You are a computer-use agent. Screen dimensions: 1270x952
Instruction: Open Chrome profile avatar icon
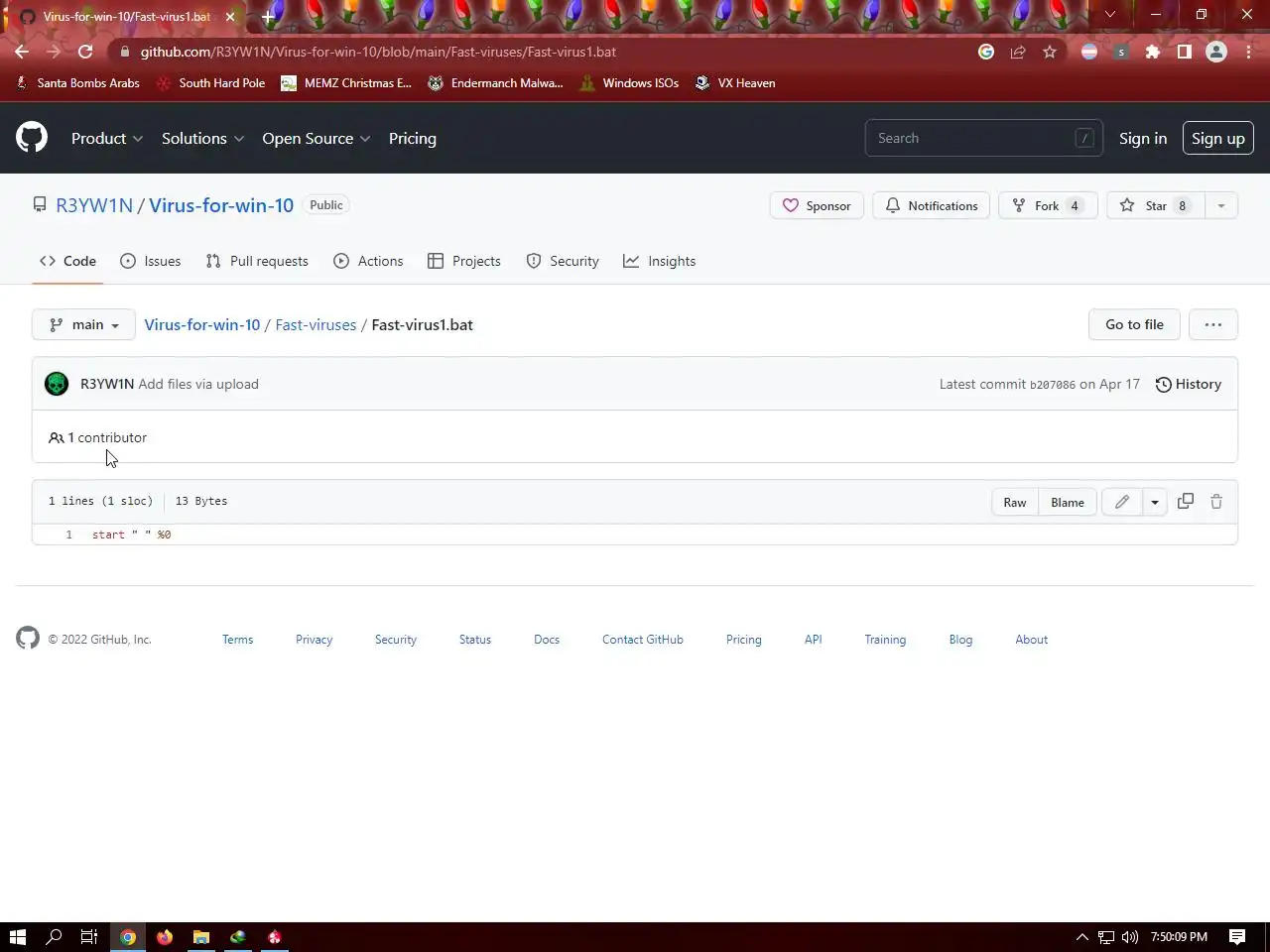[1216, 52]
